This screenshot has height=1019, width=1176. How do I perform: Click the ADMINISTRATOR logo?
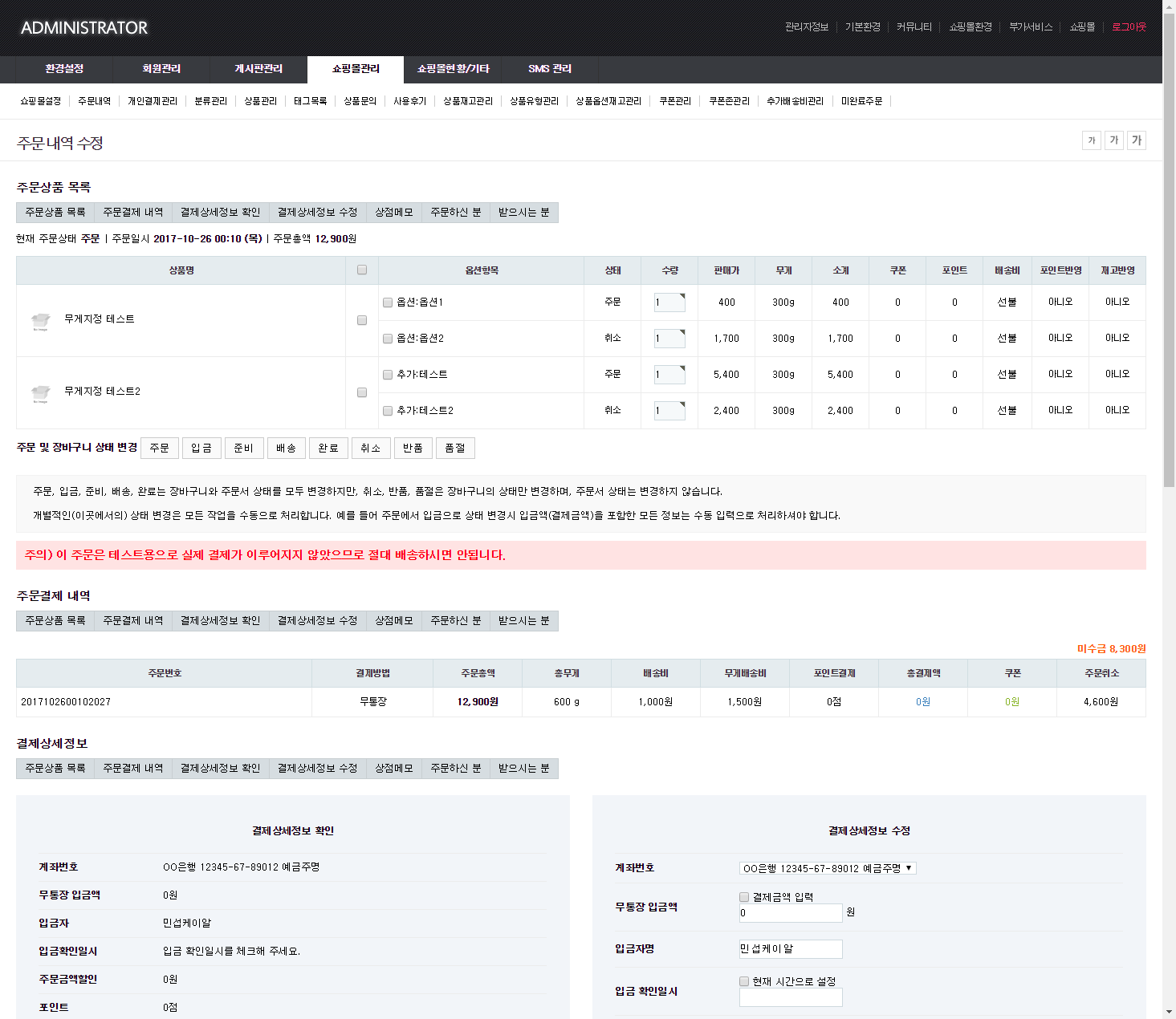tap(84, 28)
